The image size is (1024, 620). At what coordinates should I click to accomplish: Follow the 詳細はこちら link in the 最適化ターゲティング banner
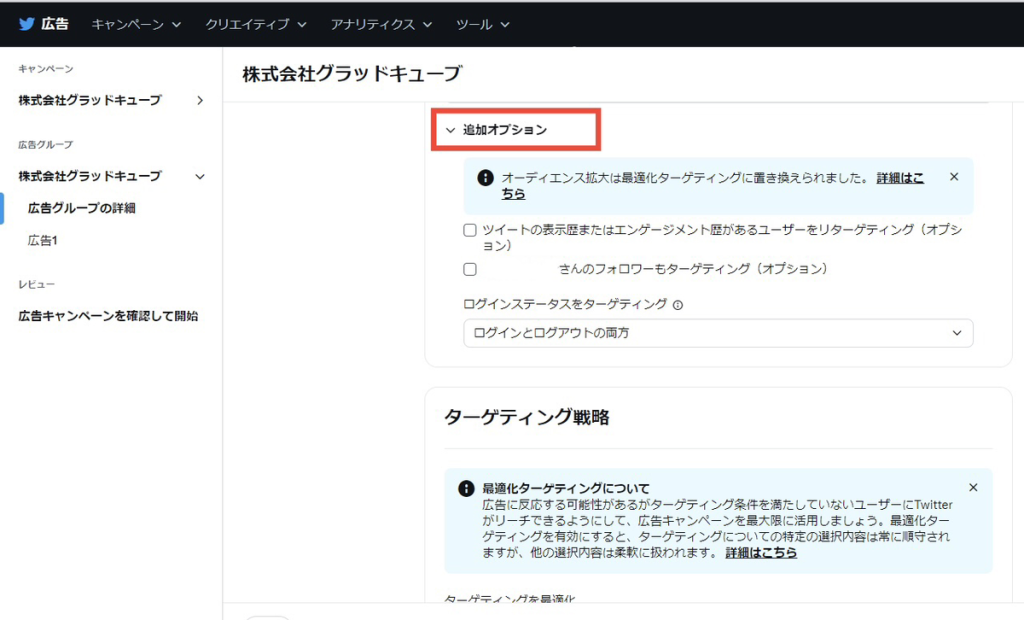761,553
